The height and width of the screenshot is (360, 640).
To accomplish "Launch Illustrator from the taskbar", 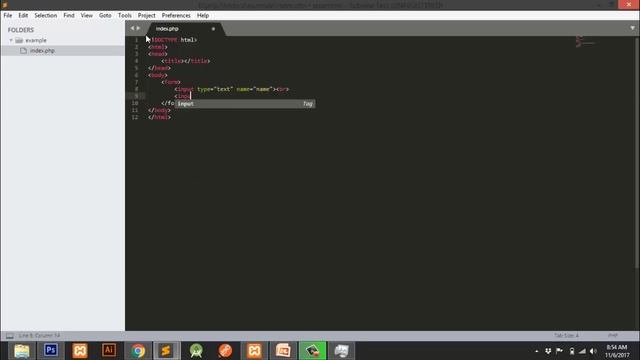I will point(109,351).
